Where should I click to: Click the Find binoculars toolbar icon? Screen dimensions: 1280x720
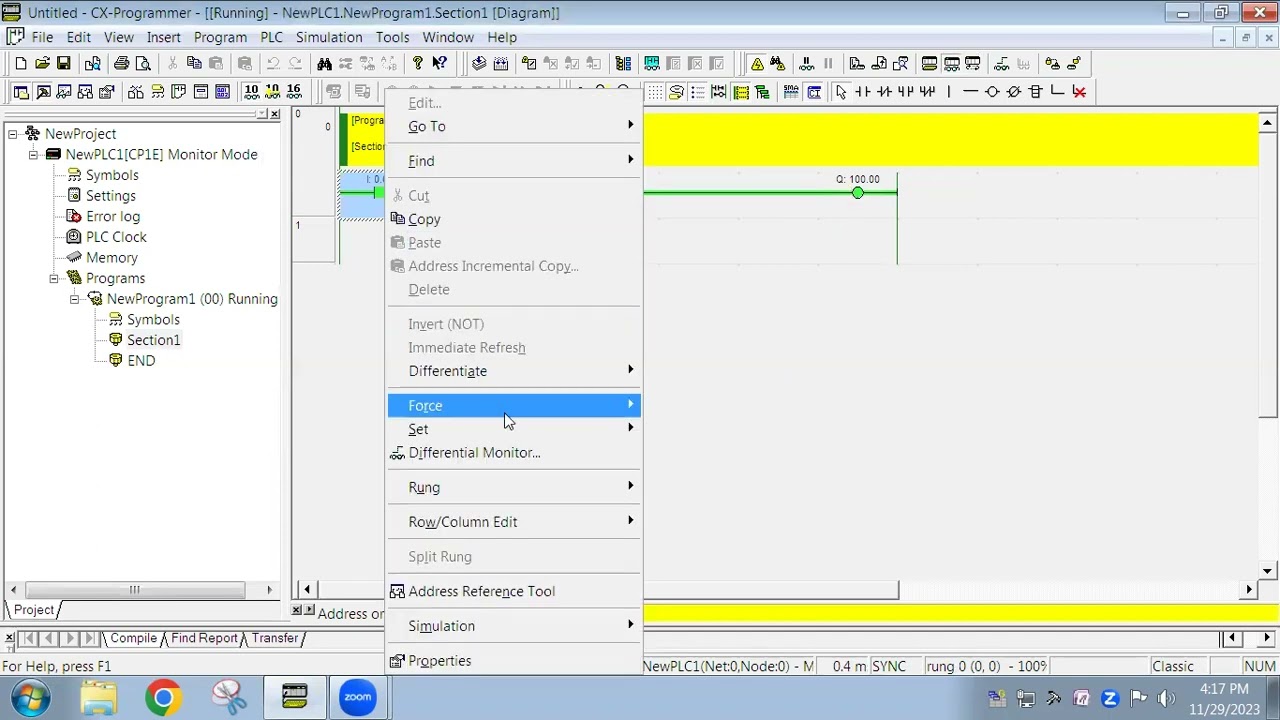click(324, 64)
